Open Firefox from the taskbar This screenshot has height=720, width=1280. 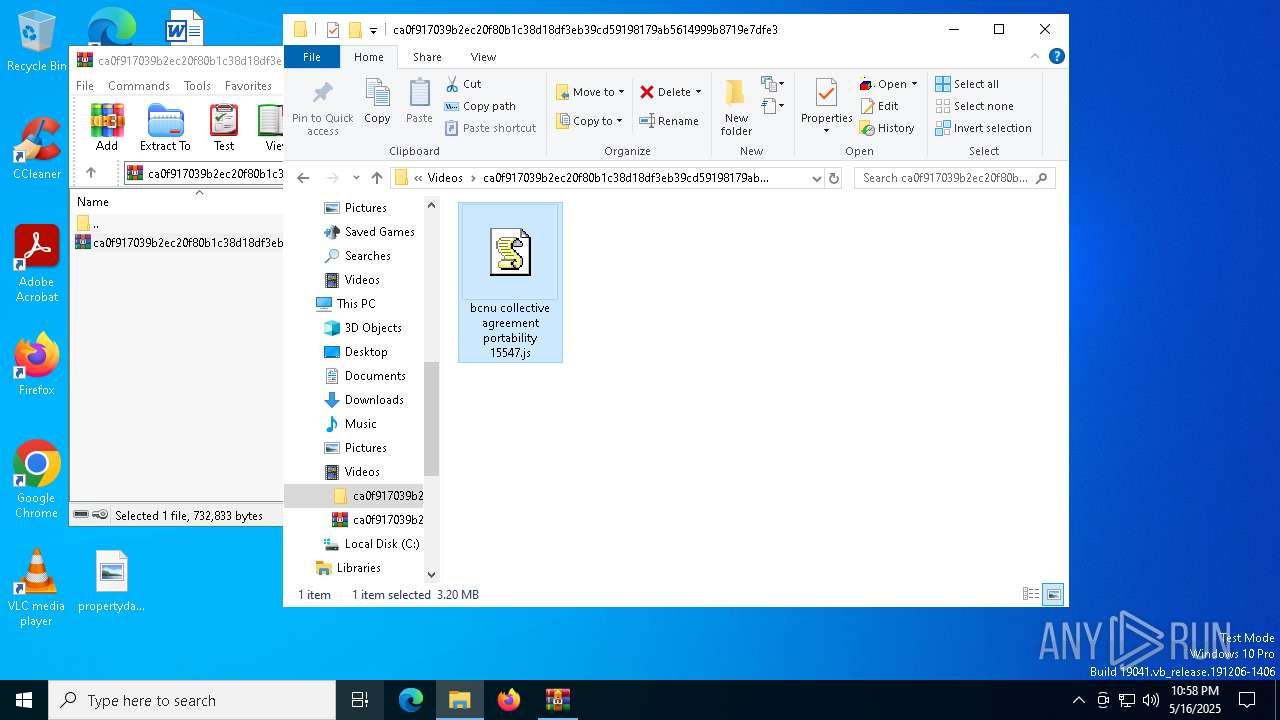(x=509, y=700)
